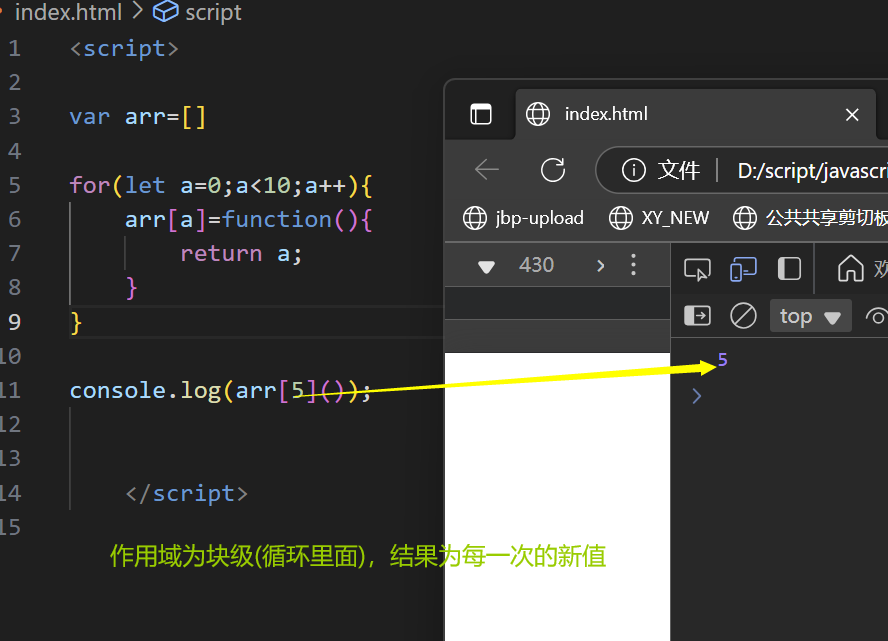Clear the console with the ban icon
This screenshot has height=641, width=888.
pyautogui.click(x=743, y=316)
